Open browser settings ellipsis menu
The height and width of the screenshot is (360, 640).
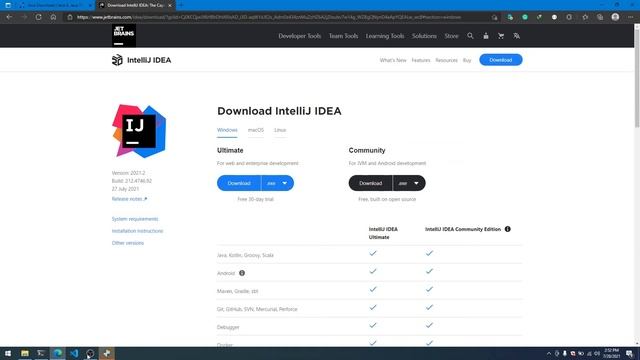click(631, 17)
